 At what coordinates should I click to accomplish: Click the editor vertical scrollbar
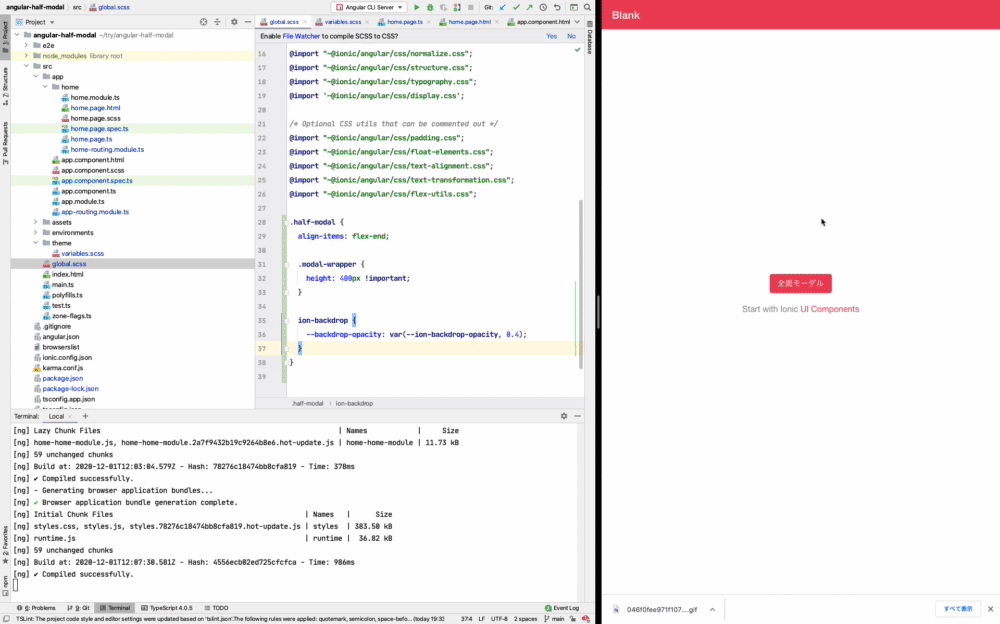click(580, 284)
